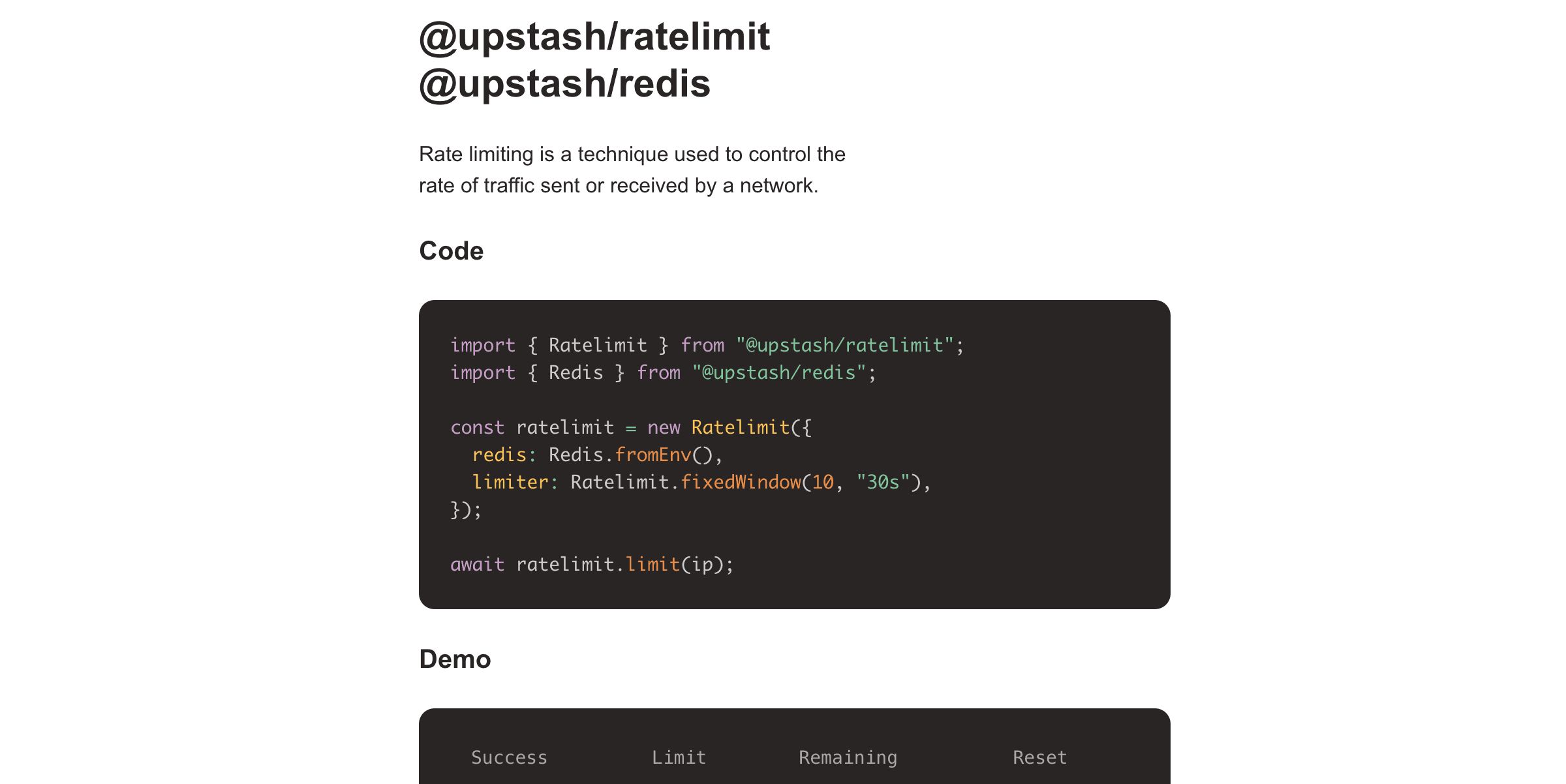Click the limit(ip) method call
The width and height of the screenshot is (1566, 784).
click(x=679, y=564)
